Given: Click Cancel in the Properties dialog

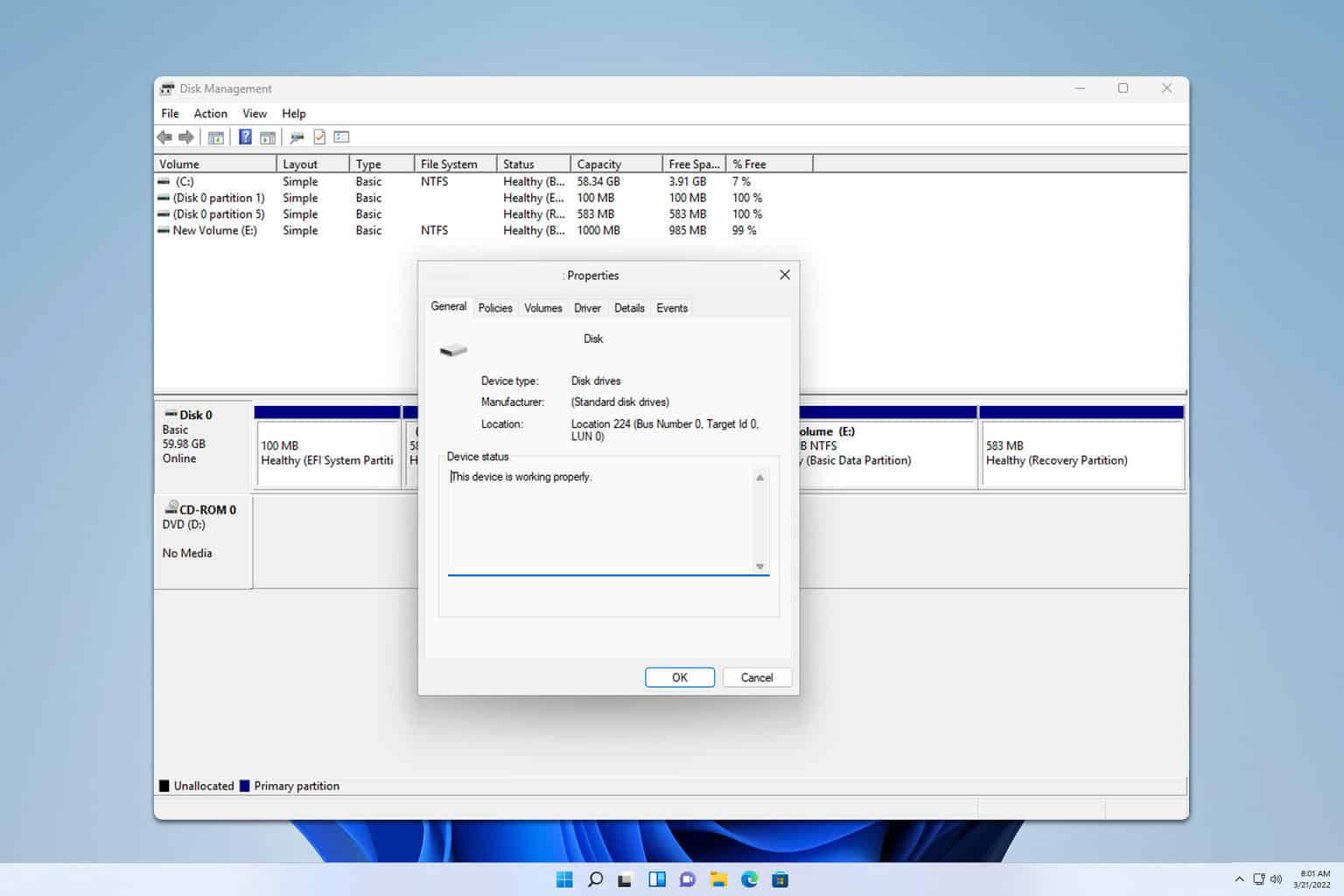Looking at the screenshot, I should [757, 677].
